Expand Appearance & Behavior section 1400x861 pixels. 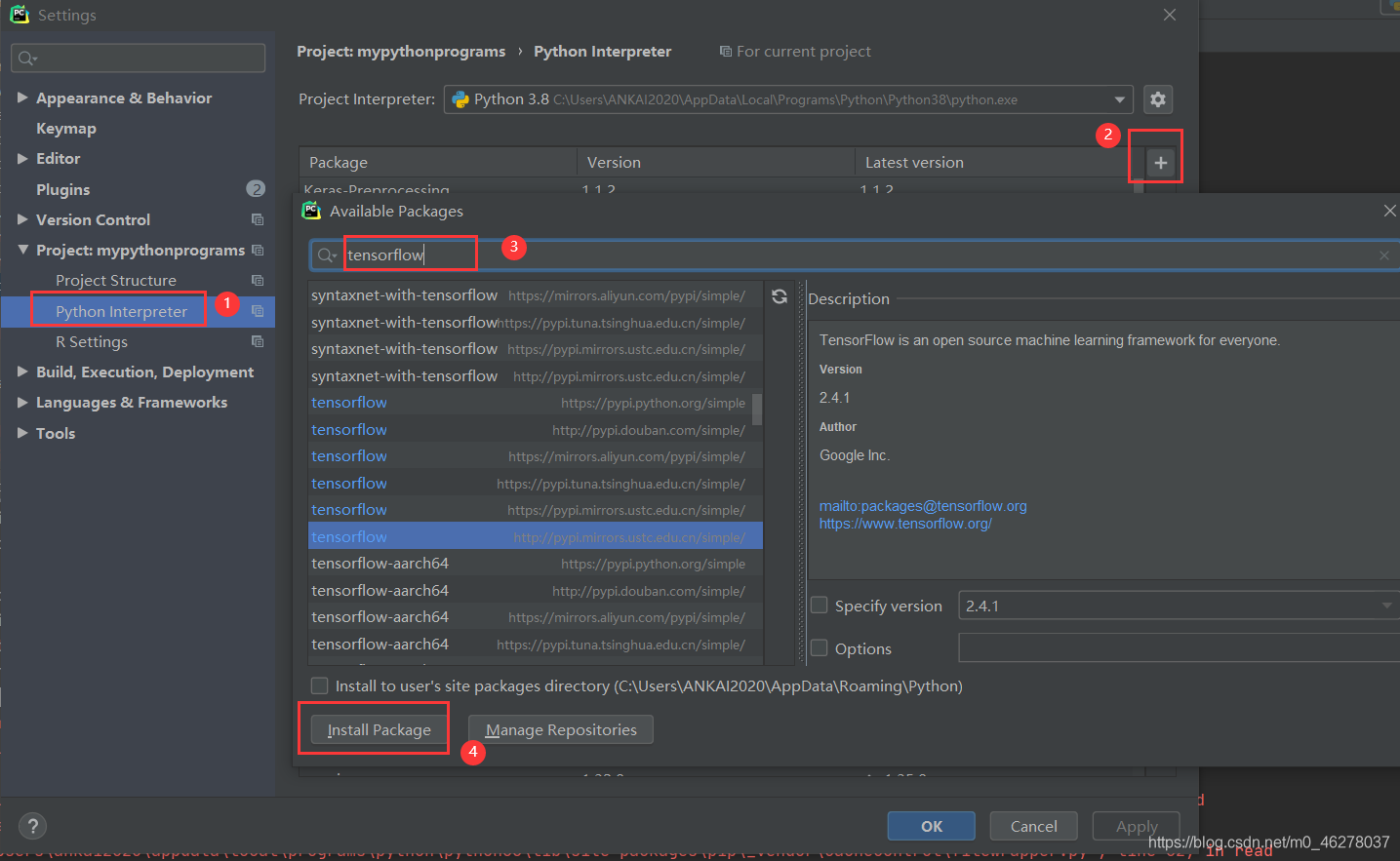pyautogui.click(x=22, y=98)
